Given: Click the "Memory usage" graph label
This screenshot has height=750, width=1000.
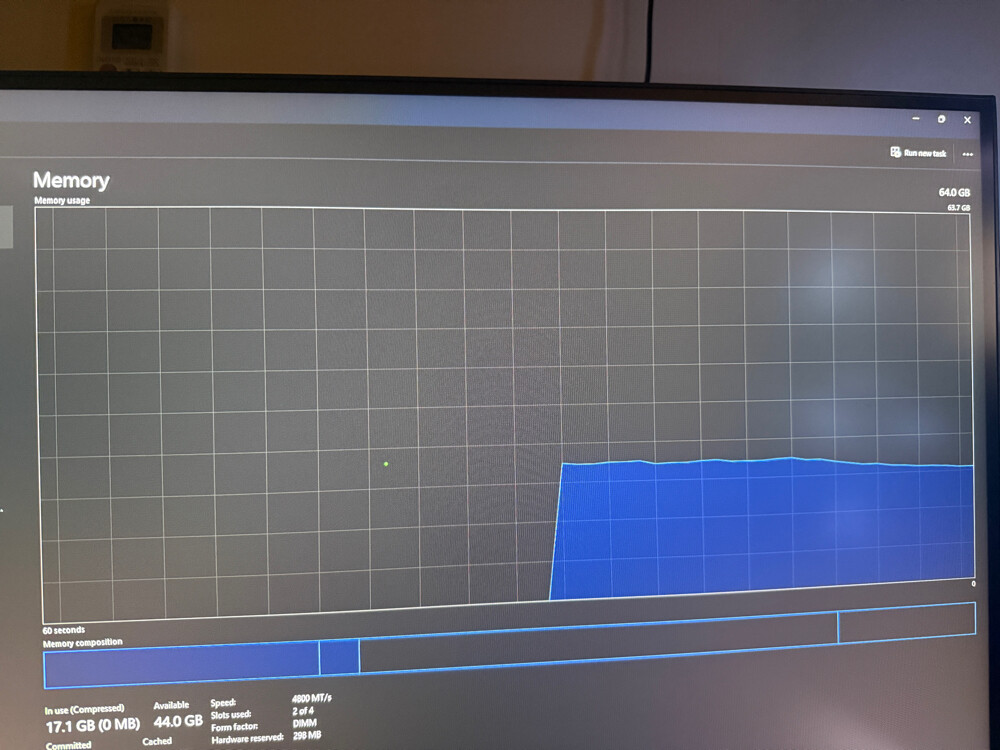Looking at the screenshot, I should 62,200.
